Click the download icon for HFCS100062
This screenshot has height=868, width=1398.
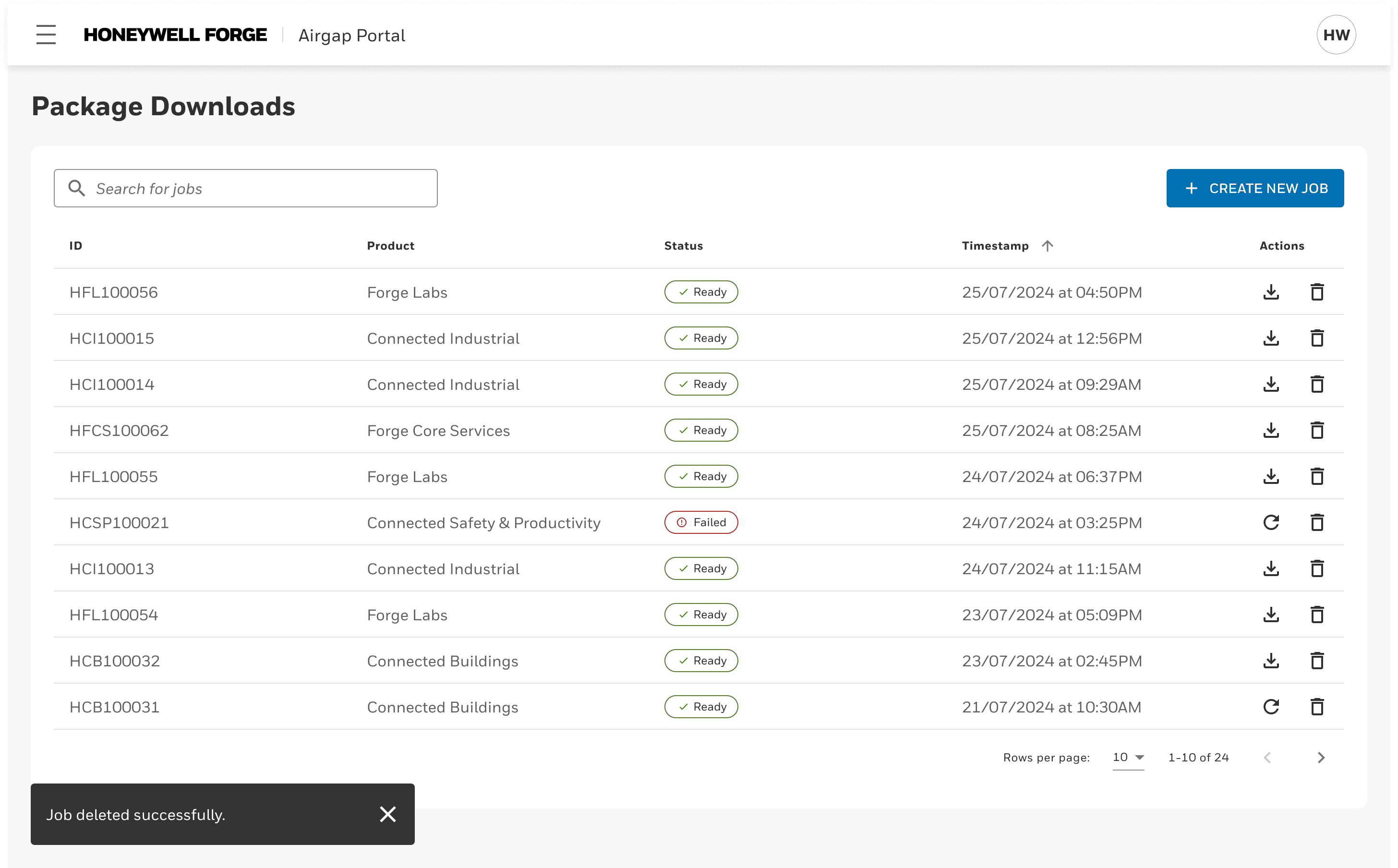1271,430
